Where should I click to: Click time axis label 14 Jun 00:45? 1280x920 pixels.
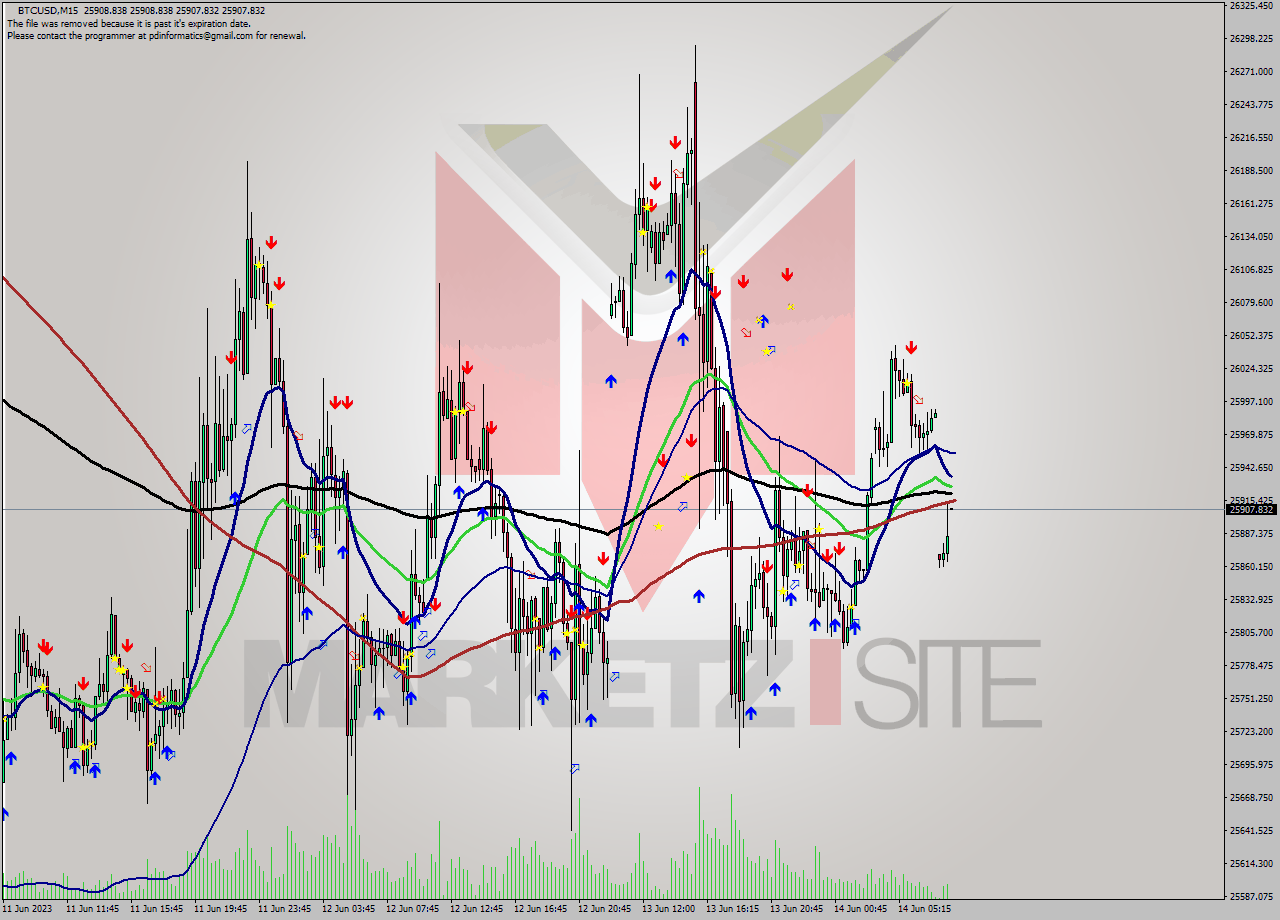[861, 910]
